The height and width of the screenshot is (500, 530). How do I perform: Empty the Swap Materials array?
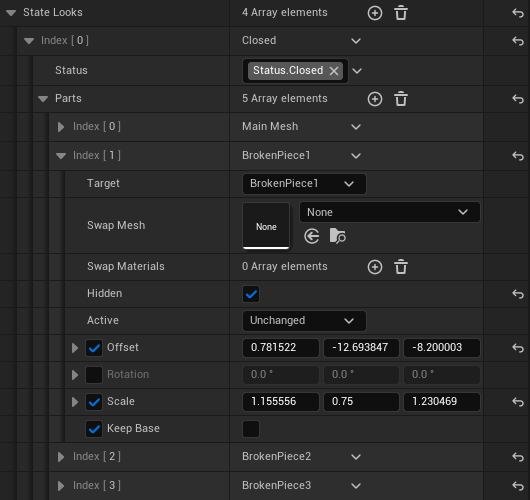point(401,267)
